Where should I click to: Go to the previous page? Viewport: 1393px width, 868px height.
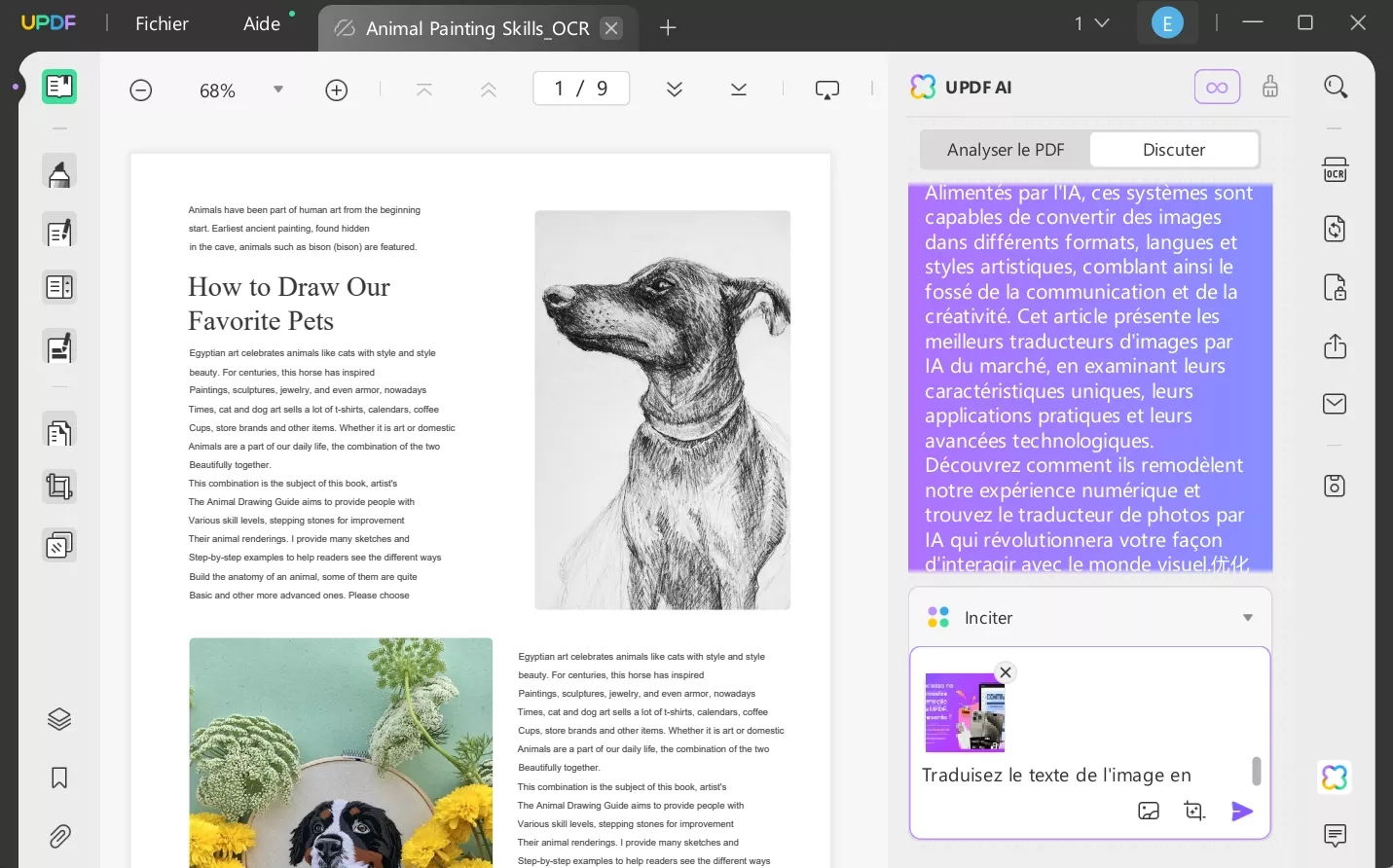click(489, 90)
